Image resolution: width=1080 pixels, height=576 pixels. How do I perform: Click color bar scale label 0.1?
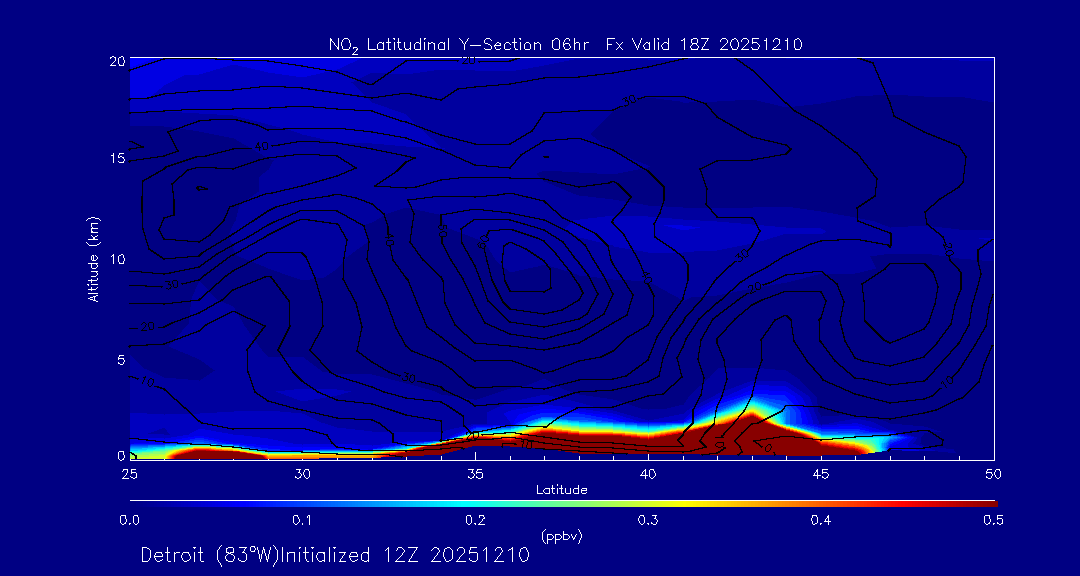tap(302, 520)
